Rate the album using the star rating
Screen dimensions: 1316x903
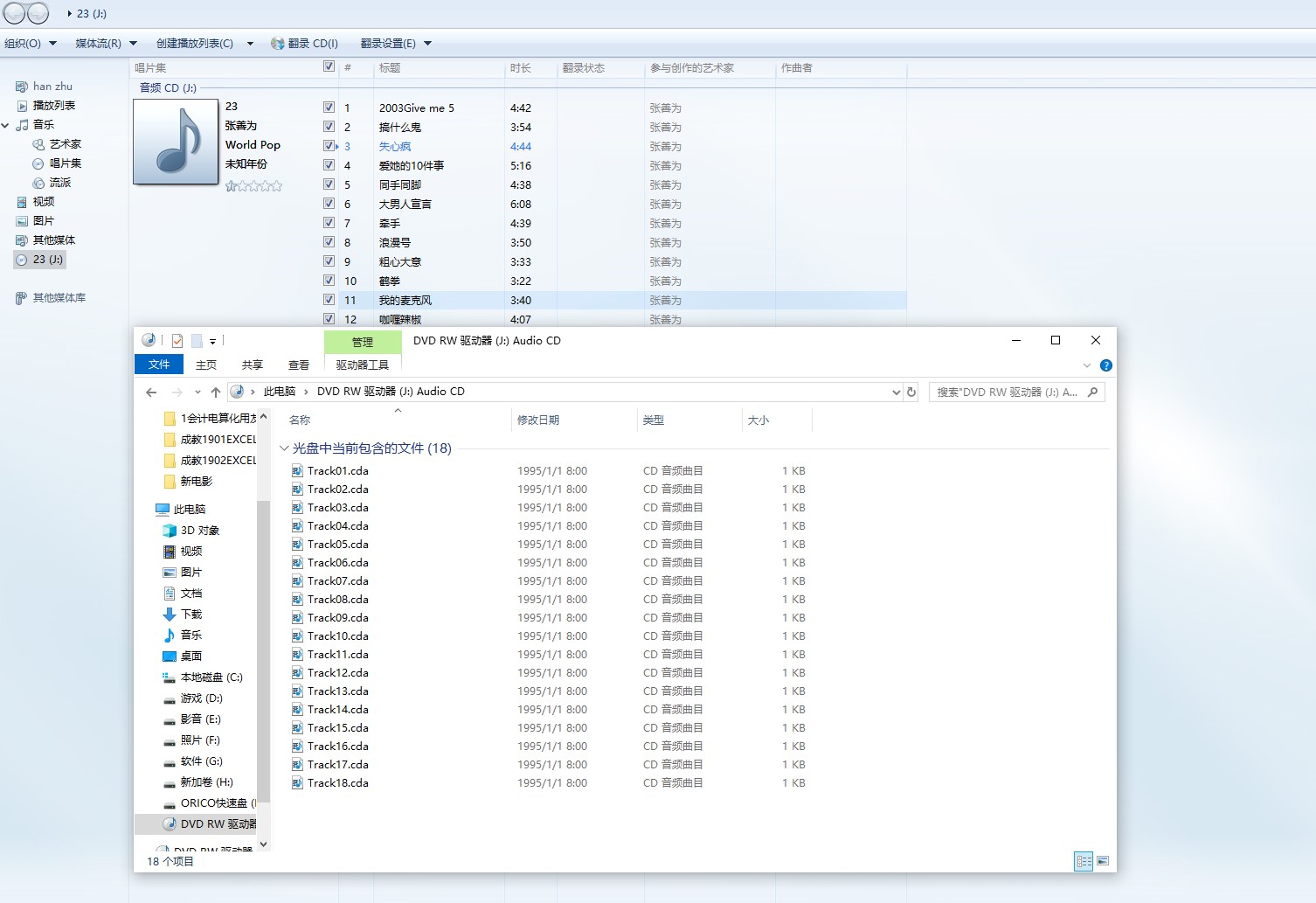(x=253, y=186)
